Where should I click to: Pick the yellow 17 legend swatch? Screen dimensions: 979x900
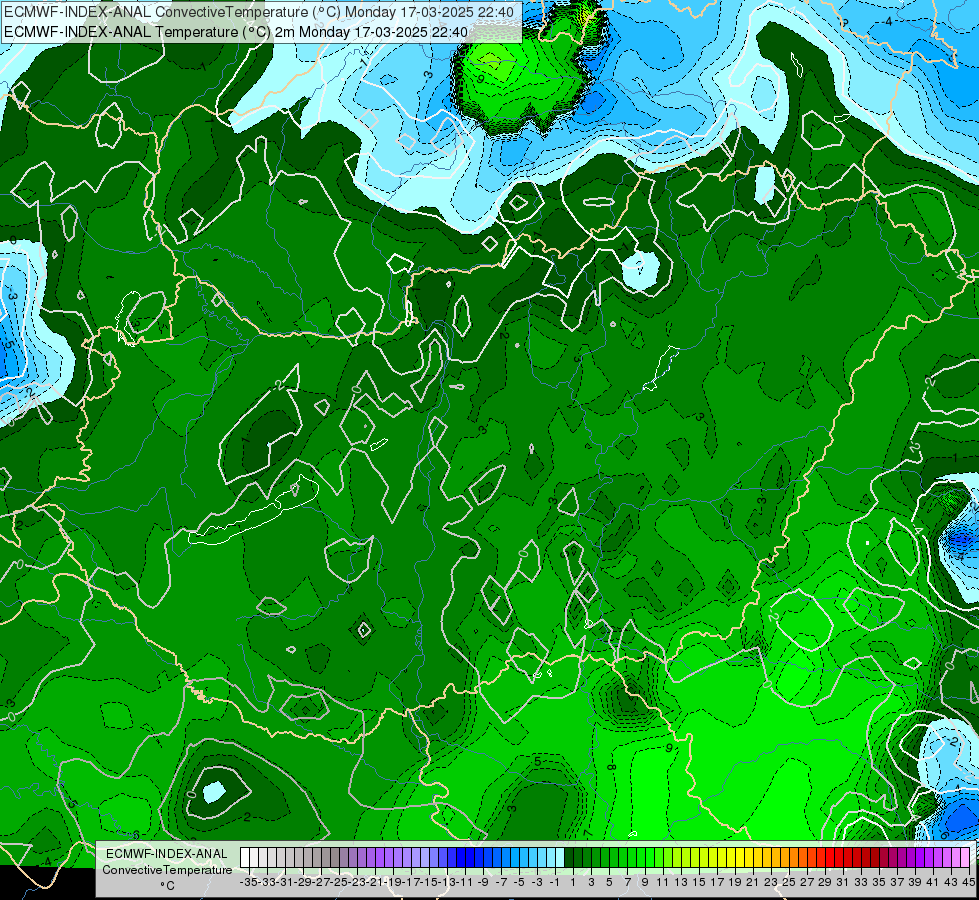click(x=714, y=858)
